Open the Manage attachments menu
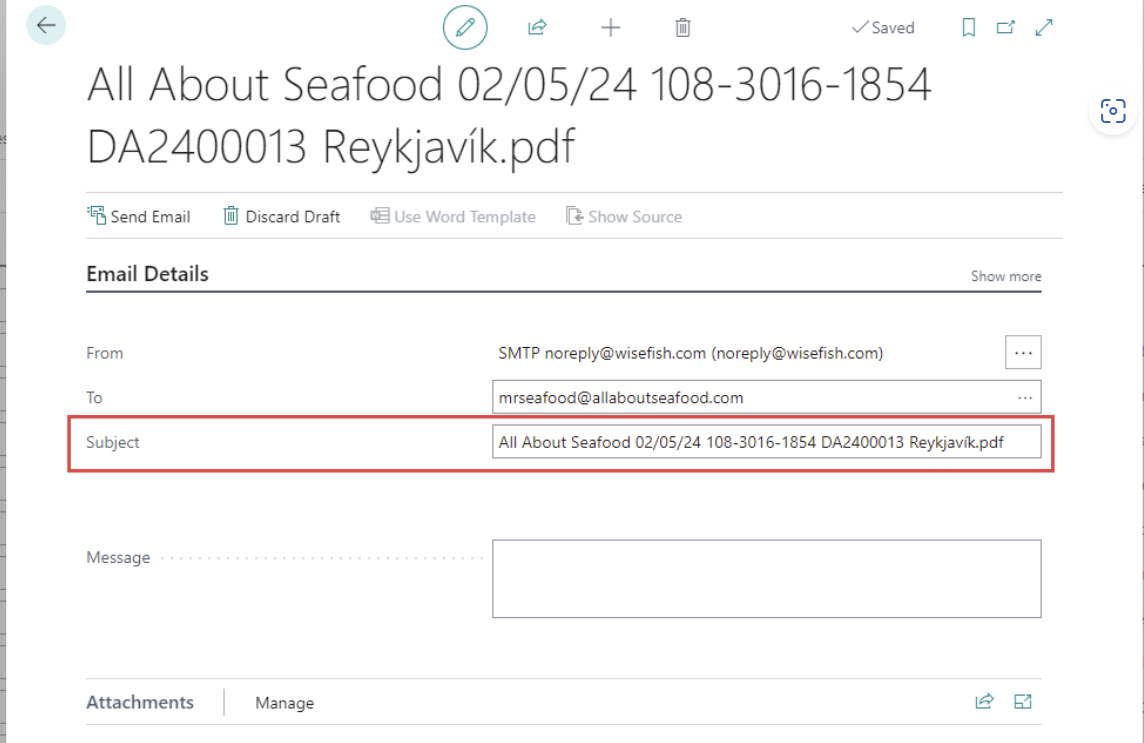The height and width of the screenshot is (743, 1144). [x=284, y=703]
